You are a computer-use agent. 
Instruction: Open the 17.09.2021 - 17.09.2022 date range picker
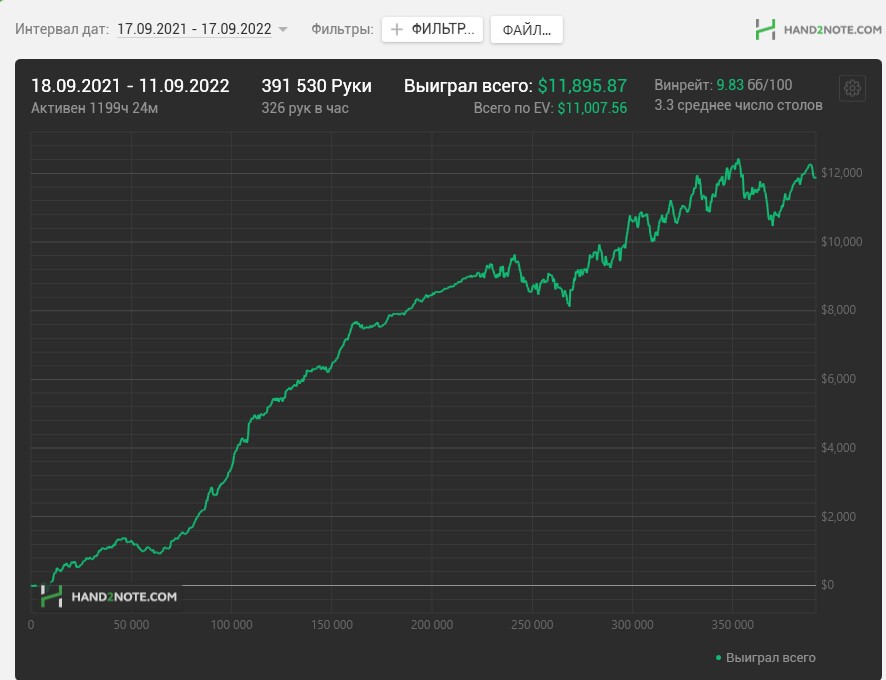click(194, 29)
